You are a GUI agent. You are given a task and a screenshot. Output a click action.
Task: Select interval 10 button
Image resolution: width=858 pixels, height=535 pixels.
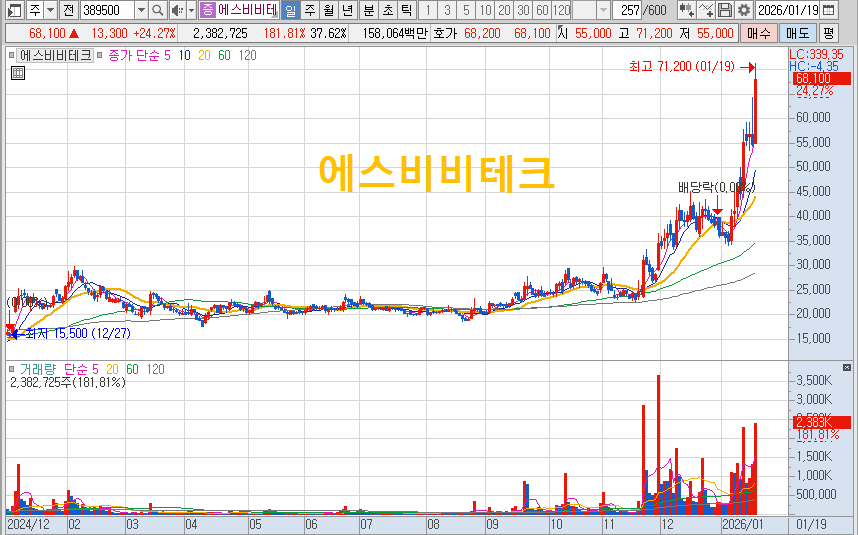coord(485,10)
